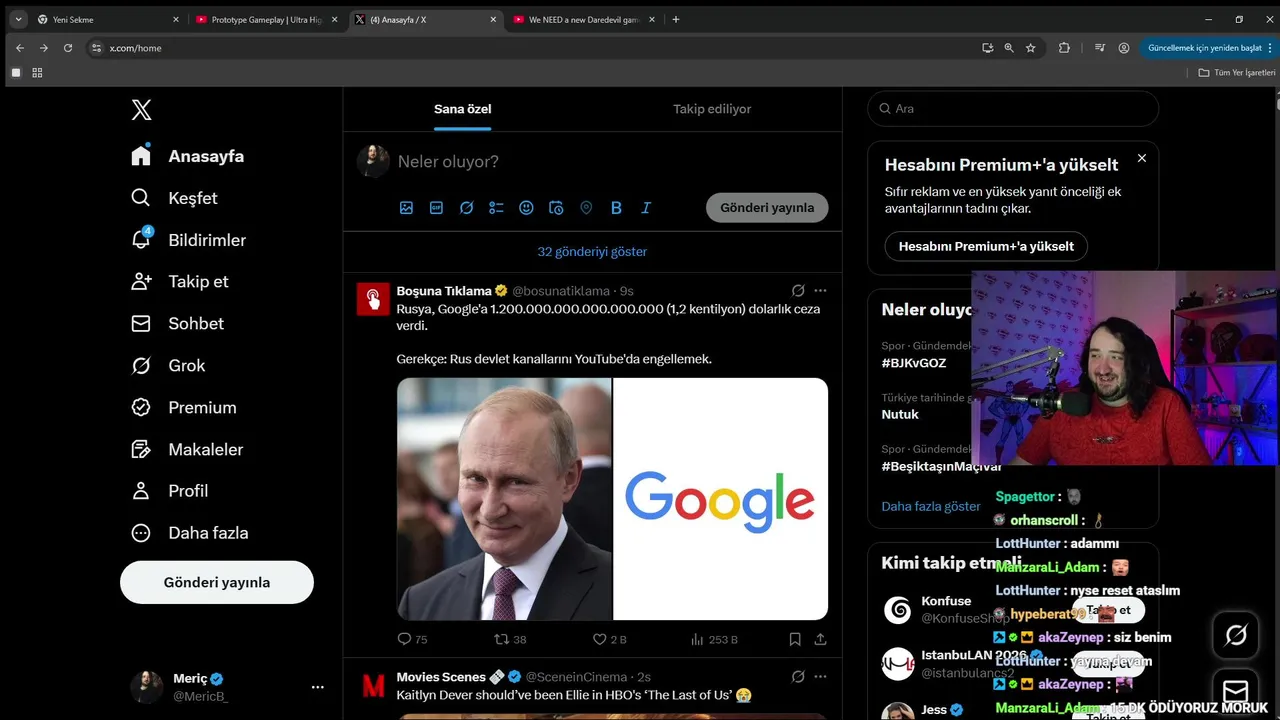Open Nutuk trending topic
The image size is (1280, 720).
(x=900, y=414)
